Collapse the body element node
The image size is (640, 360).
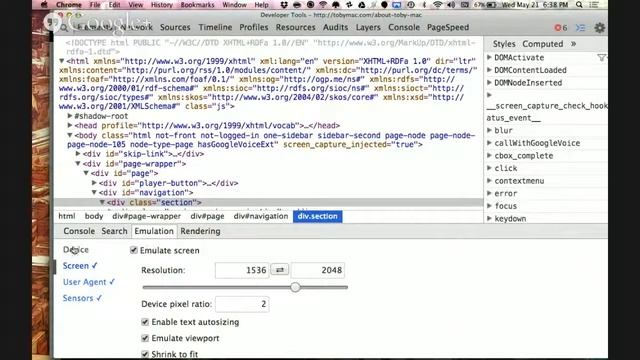pyautogui.click(x=70, y=135)
